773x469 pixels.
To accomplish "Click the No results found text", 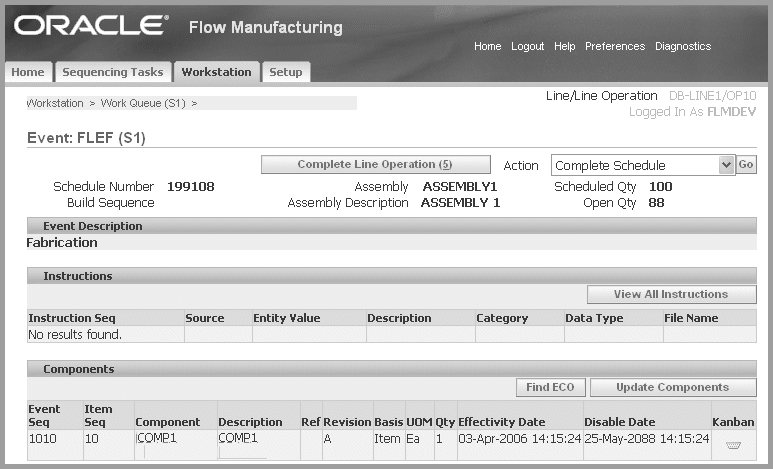I will (75, 334).
